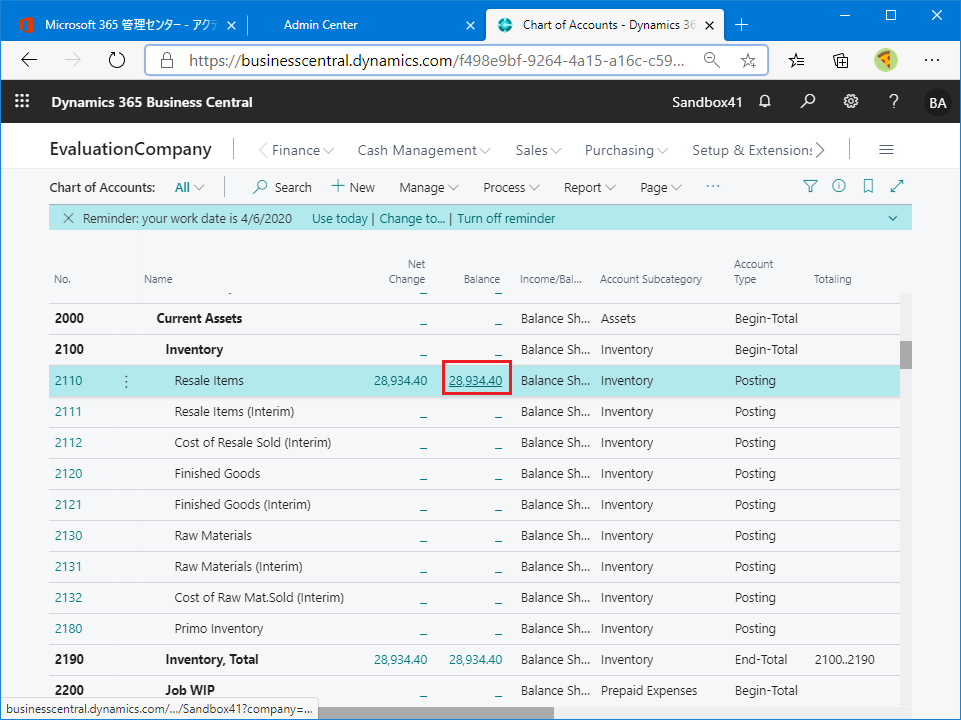The image size is (961, 720).
Task: Bookmark this page with bookmark icon
Action: click(x=868, y=186)
